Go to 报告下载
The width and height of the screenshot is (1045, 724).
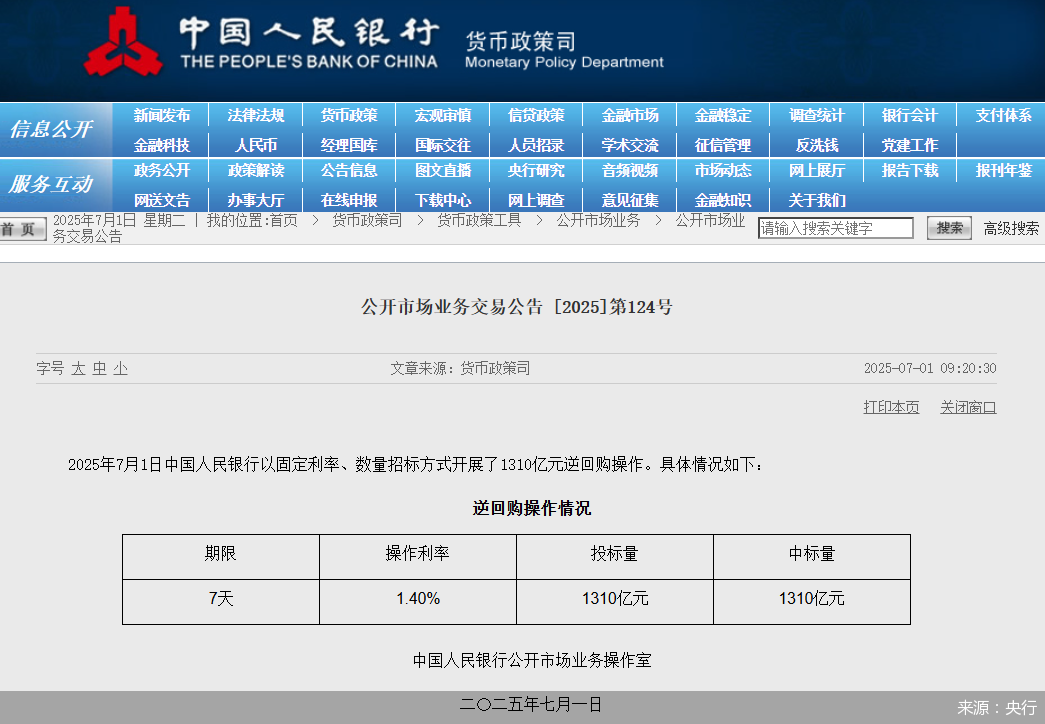coord(910,171)
